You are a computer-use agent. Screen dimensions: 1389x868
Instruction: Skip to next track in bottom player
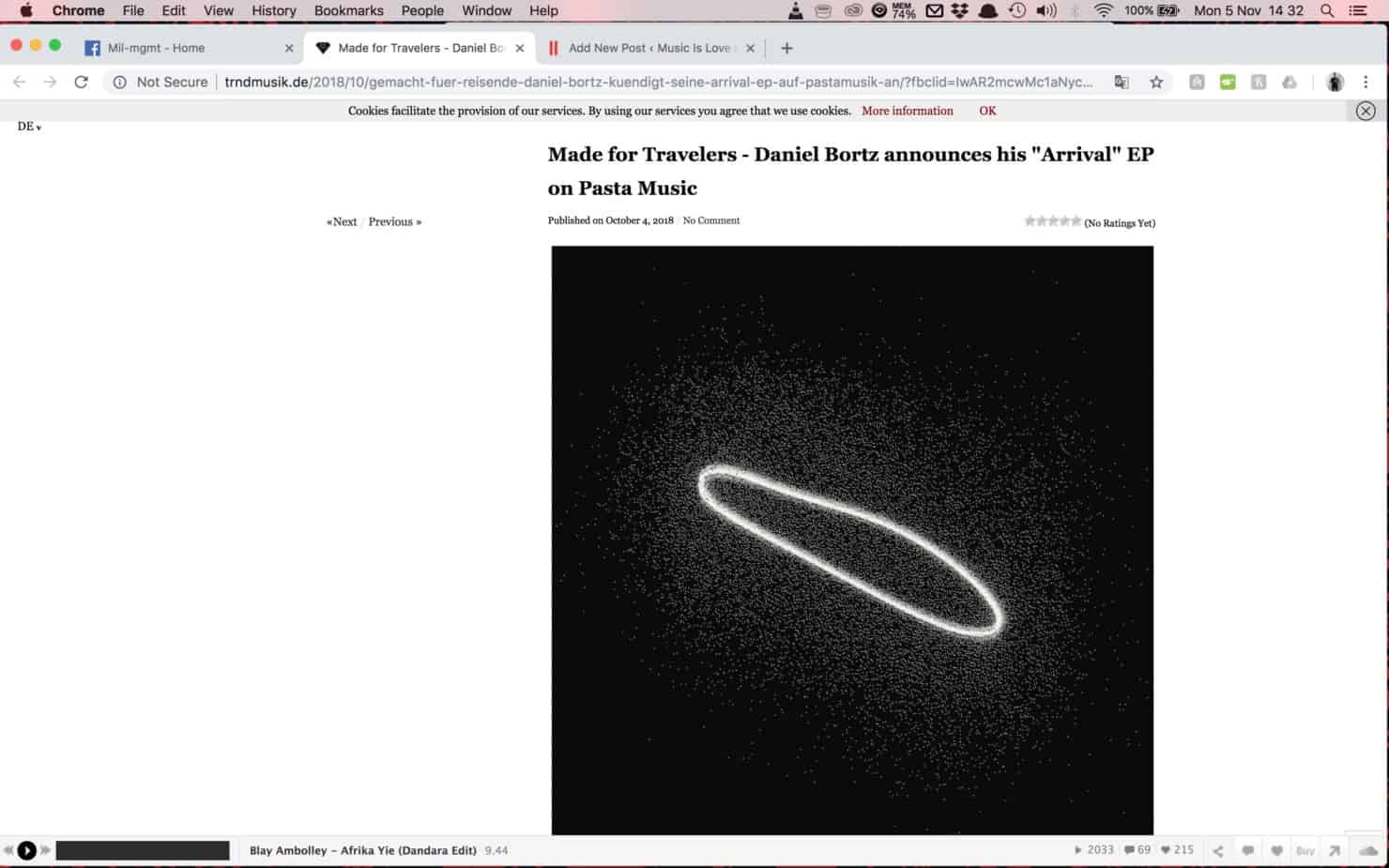45,850
